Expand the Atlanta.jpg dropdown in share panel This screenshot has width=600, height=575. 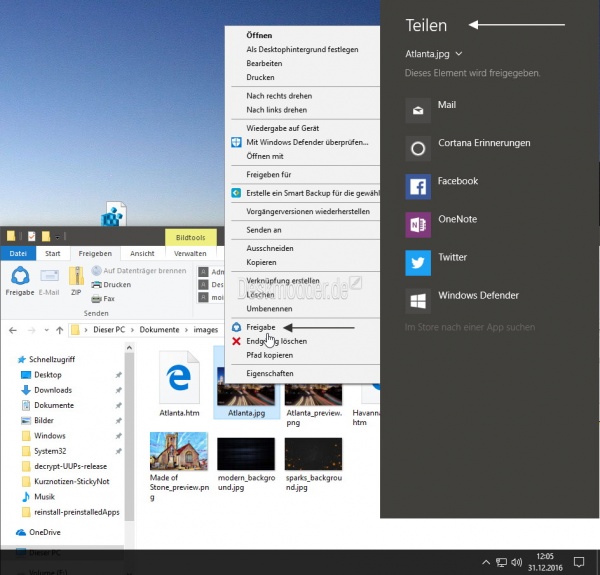[434, 54]
